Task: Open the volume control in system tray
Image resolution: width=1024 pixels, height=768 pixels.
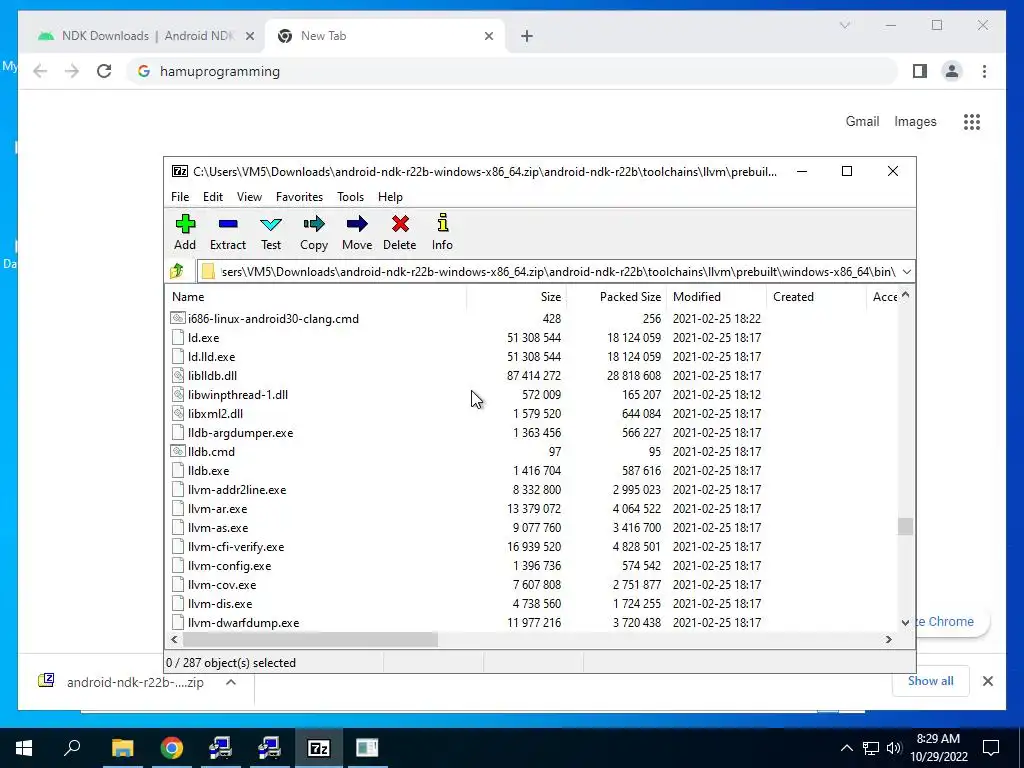Action: (x=894, y=748)
